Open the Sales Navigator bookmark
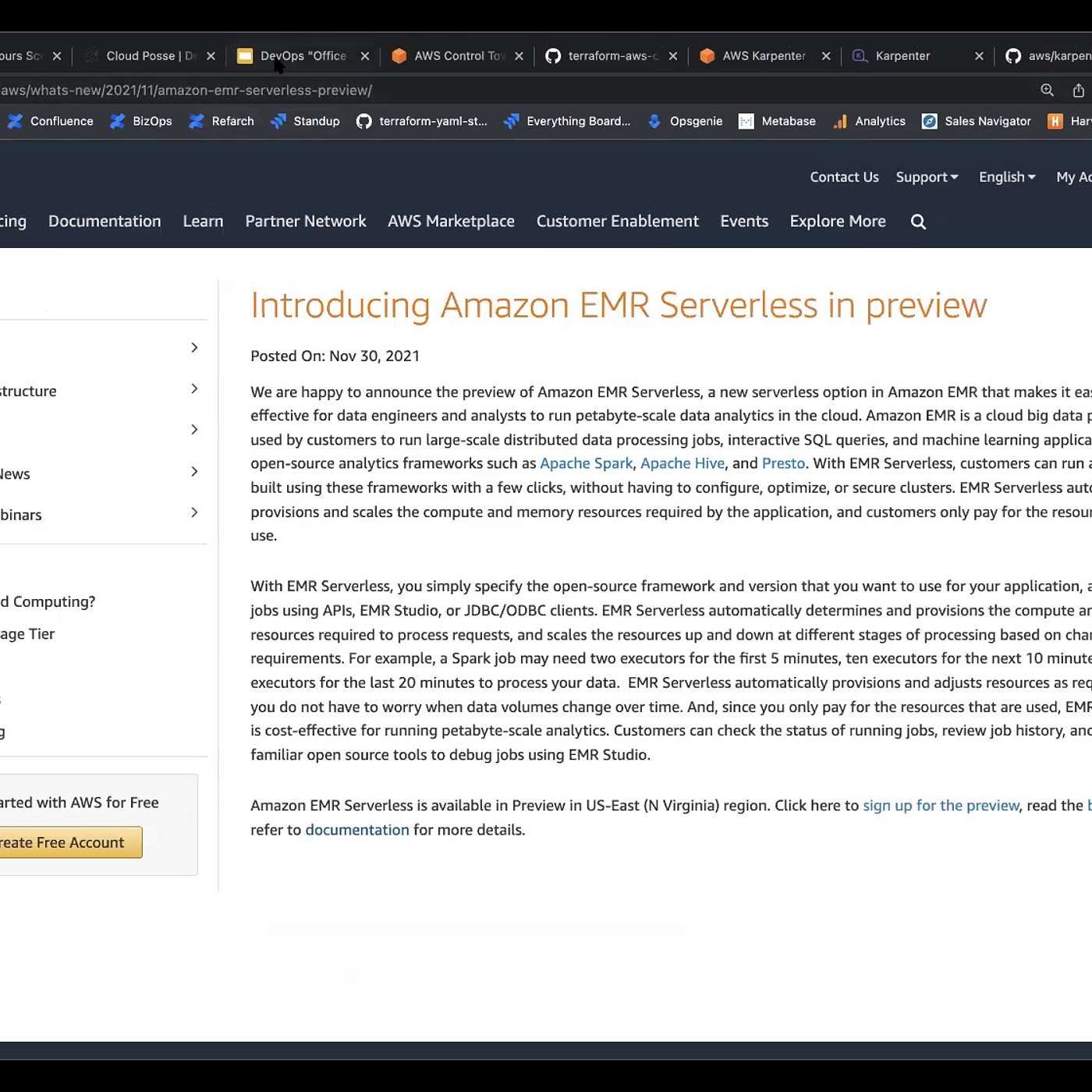Screen dimensions: 1092x1092 (977, 121)
